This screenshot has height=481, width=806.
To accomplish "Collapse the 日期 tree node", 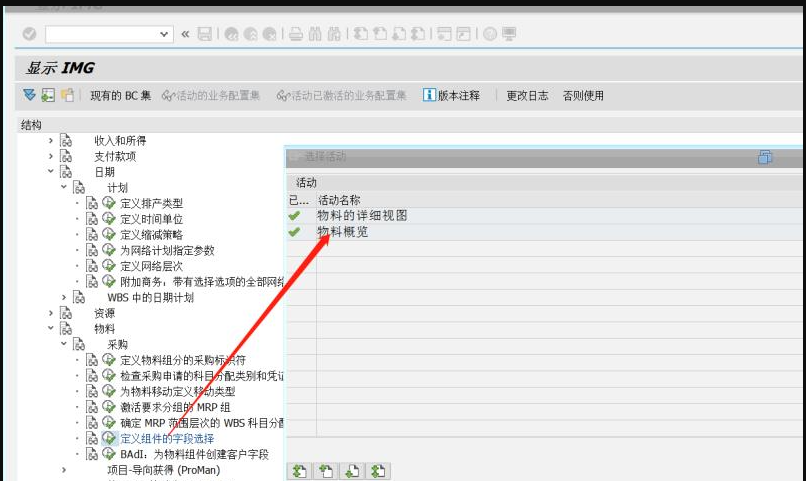I will pyautogui.click(x=50, y=171).
